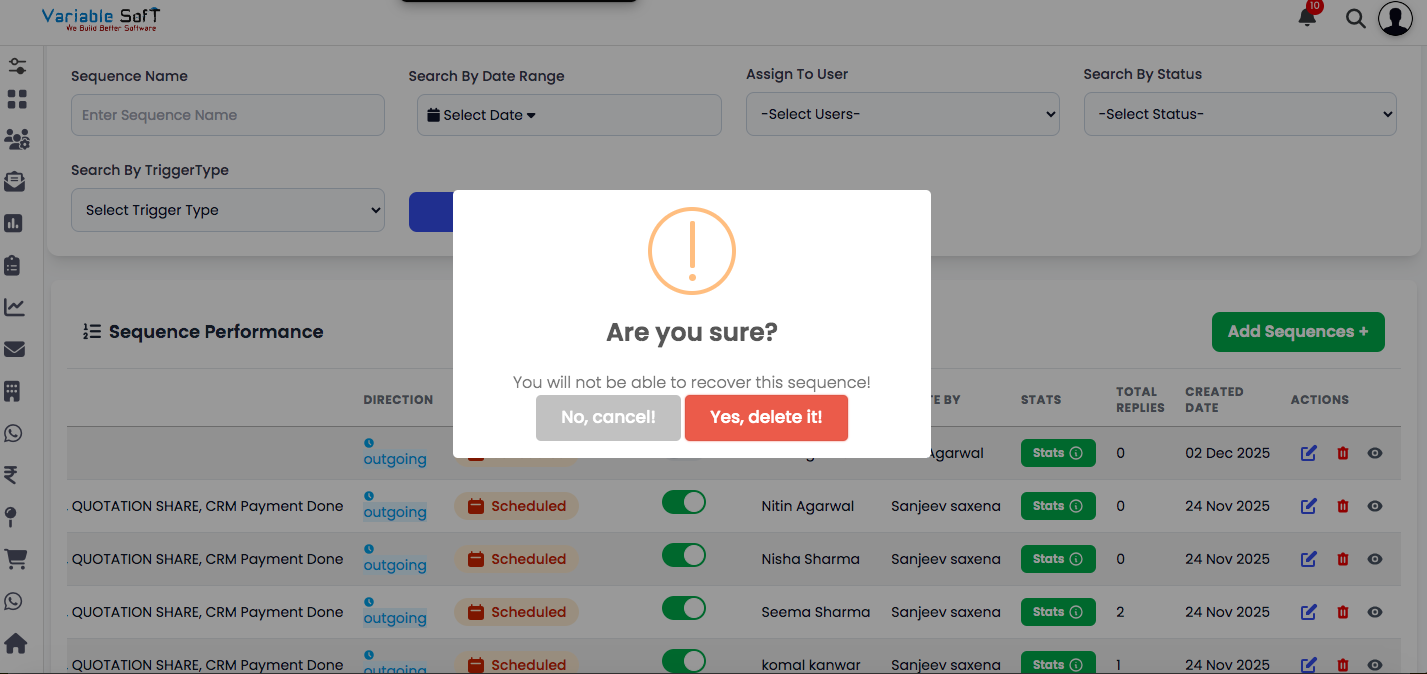Open the building icon in sidebar
Viewport: 1427px width, 674px height.
(14, 391)
